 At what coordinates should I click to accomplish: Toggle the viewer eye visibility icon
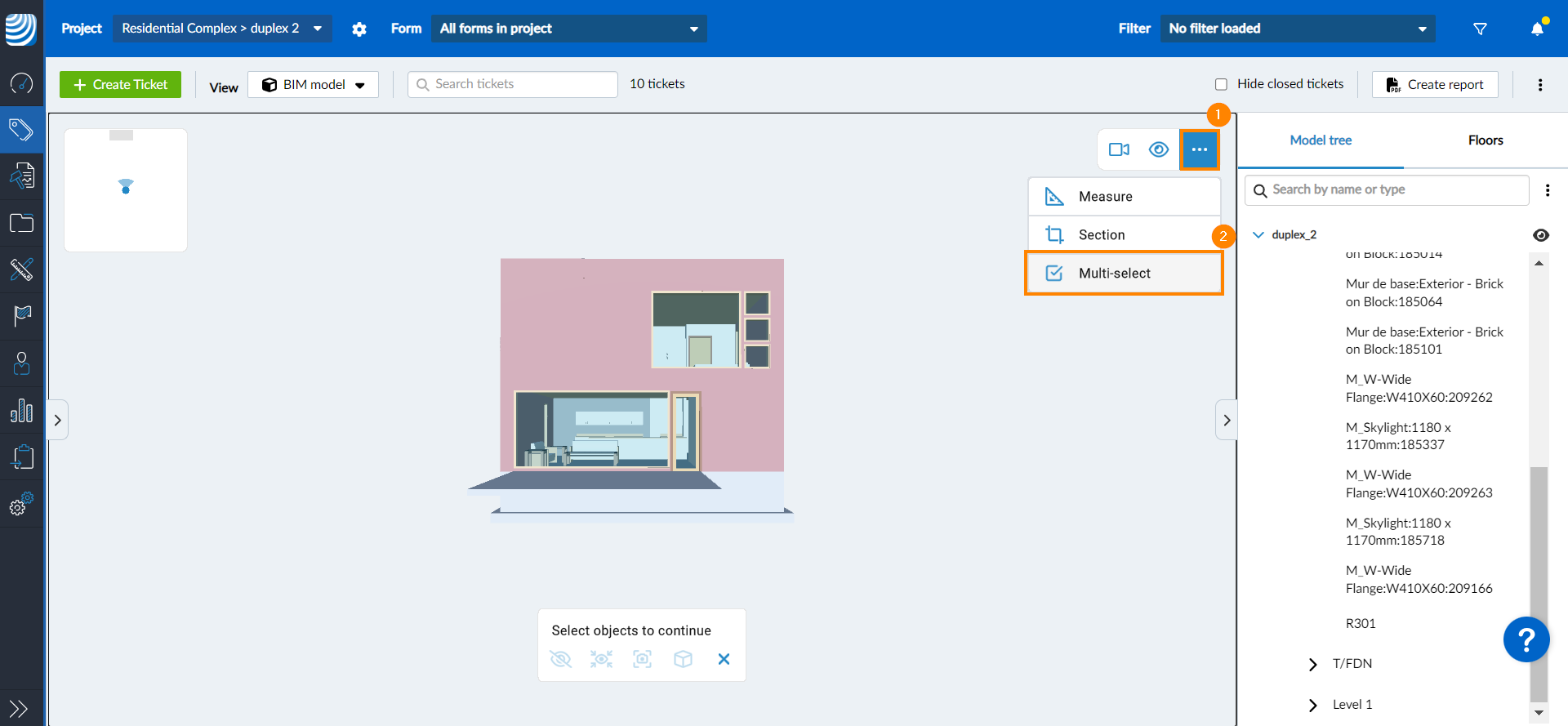(1158, 149)
